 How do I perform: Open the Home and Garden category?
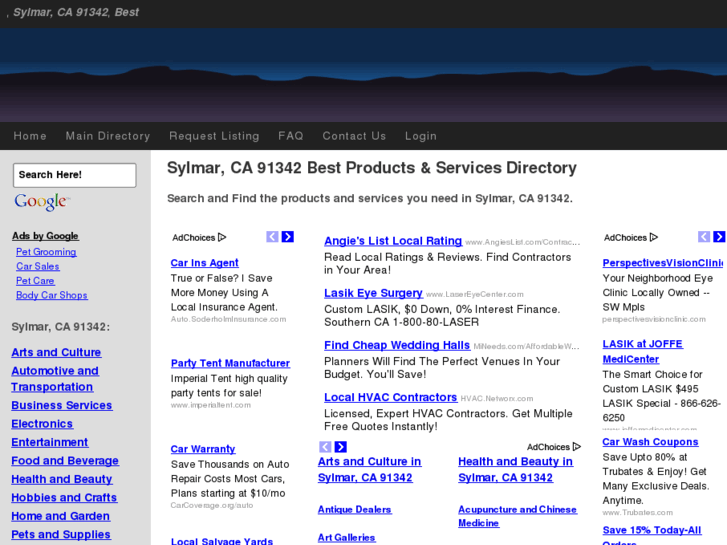pos(60,516)
